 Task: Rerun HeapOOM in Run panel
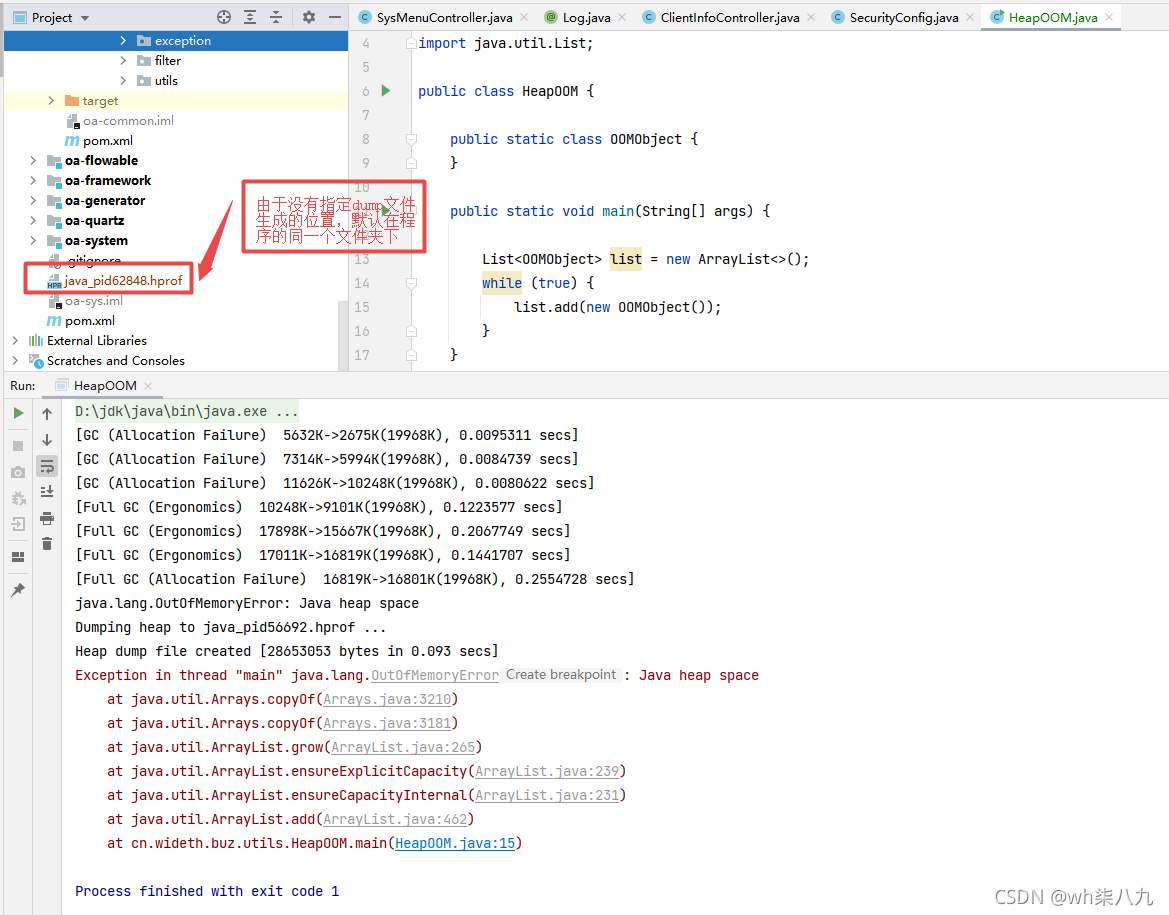[x=19, y=412]
